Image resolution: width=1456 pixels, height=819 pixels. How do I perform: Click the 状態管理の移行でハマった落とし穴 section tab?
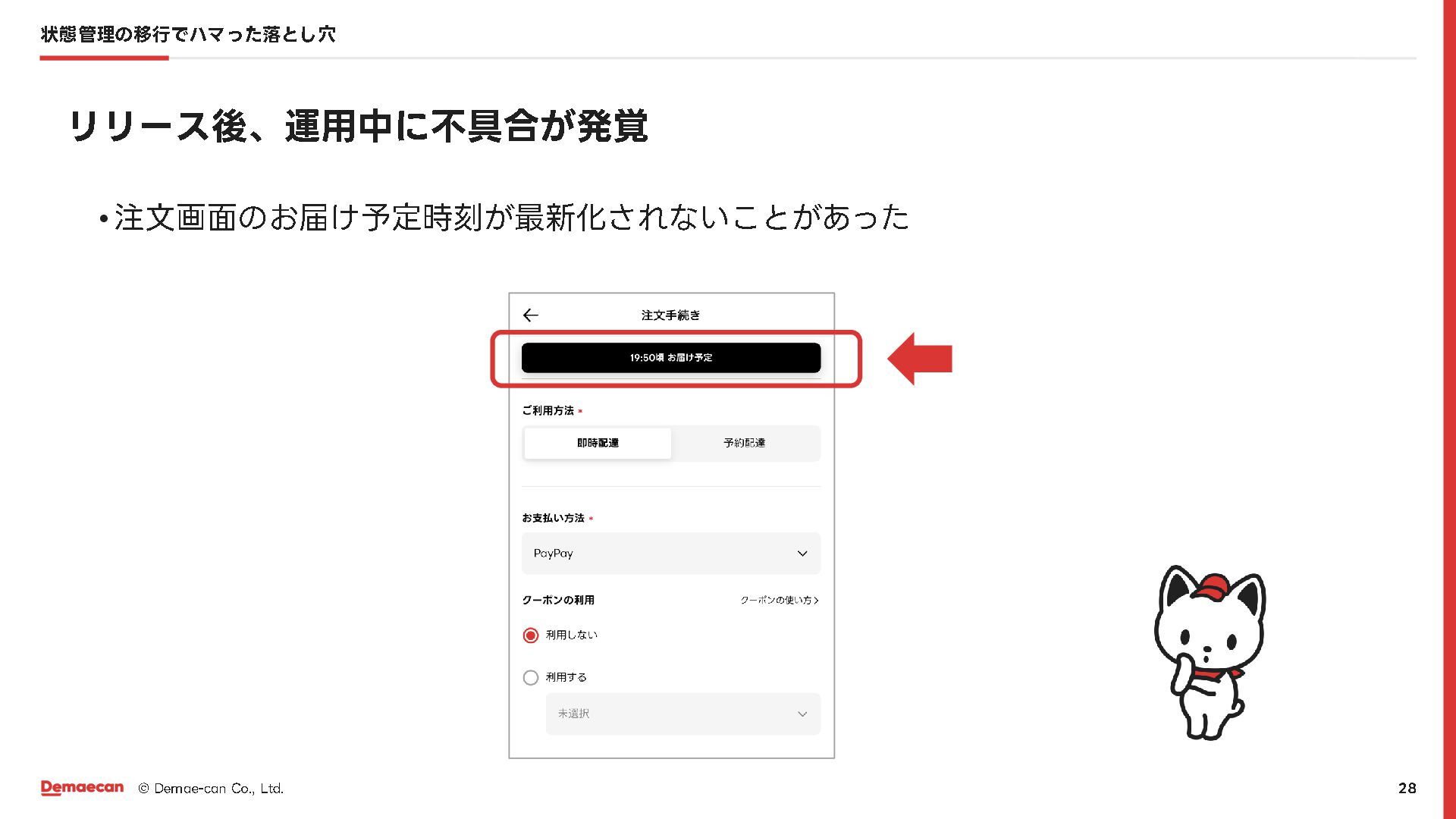point(188,34)
